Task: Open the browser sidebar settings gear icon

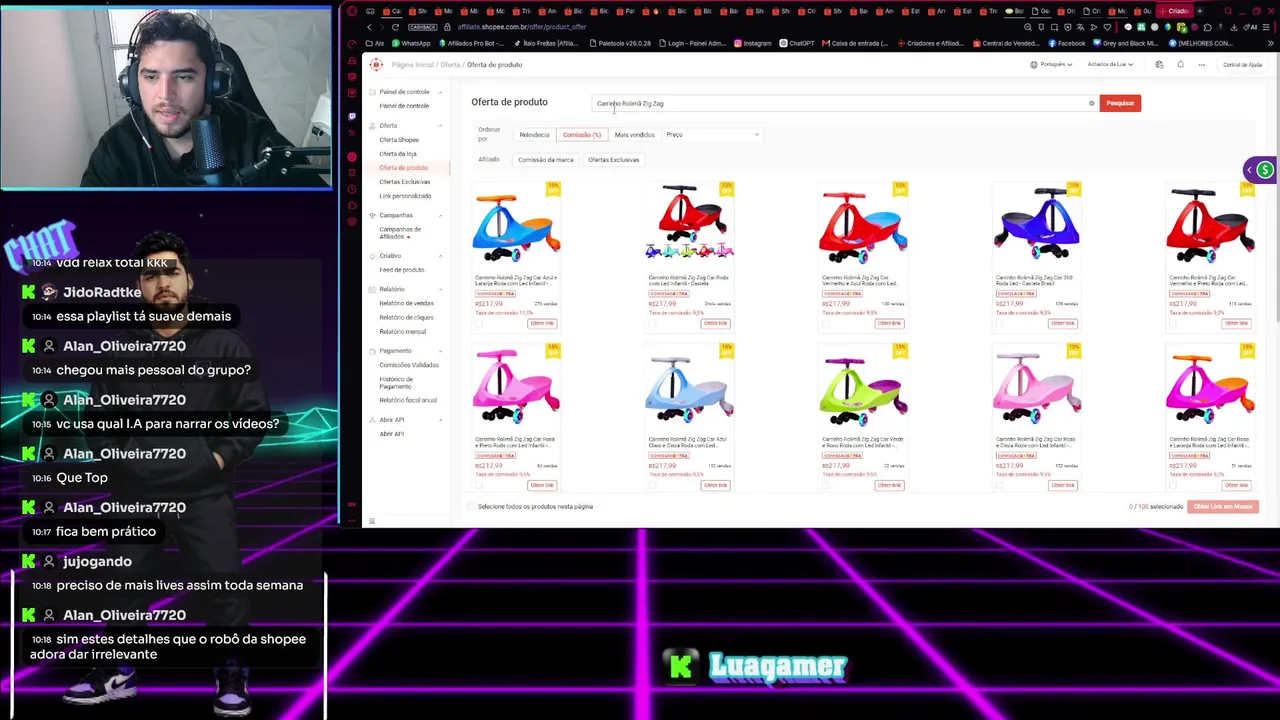Action: [352, 221]
